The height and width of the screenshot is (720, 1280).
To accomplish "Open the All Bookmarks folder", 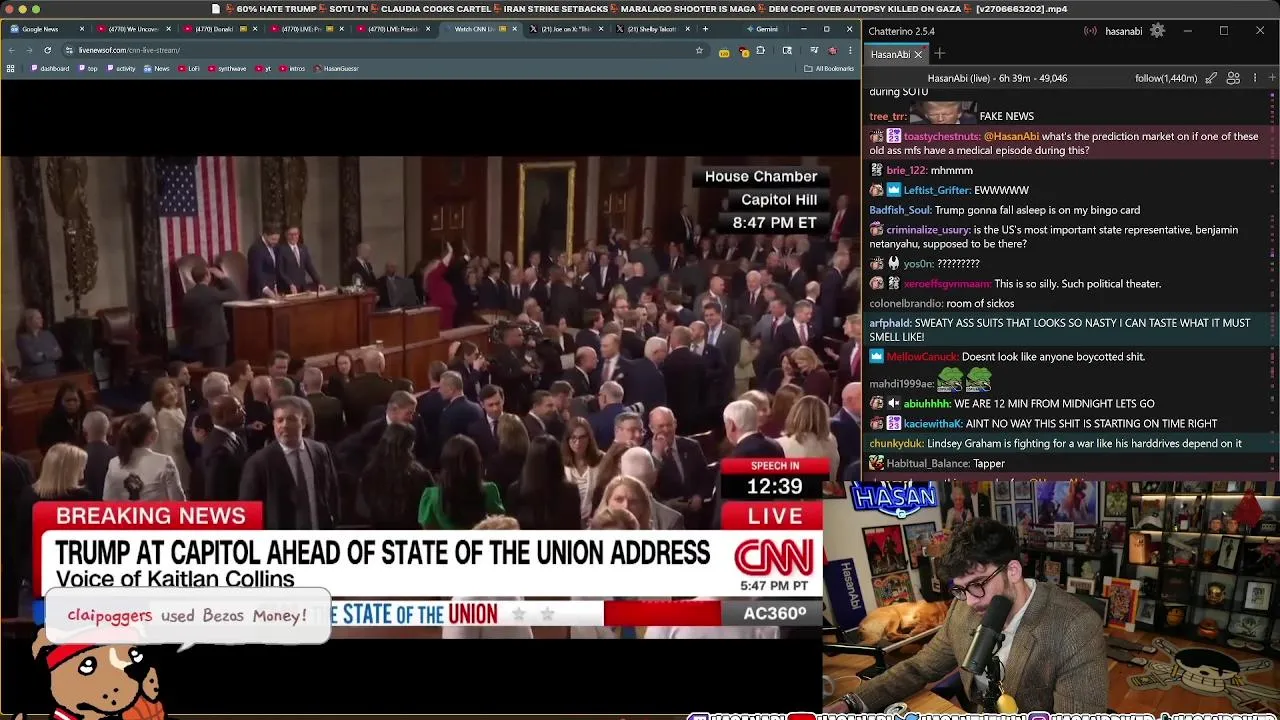I will (x=829, y=69).
